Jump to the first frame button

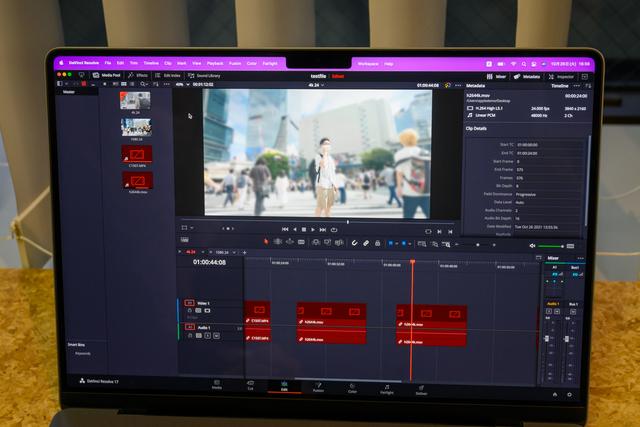pos(285,229)
